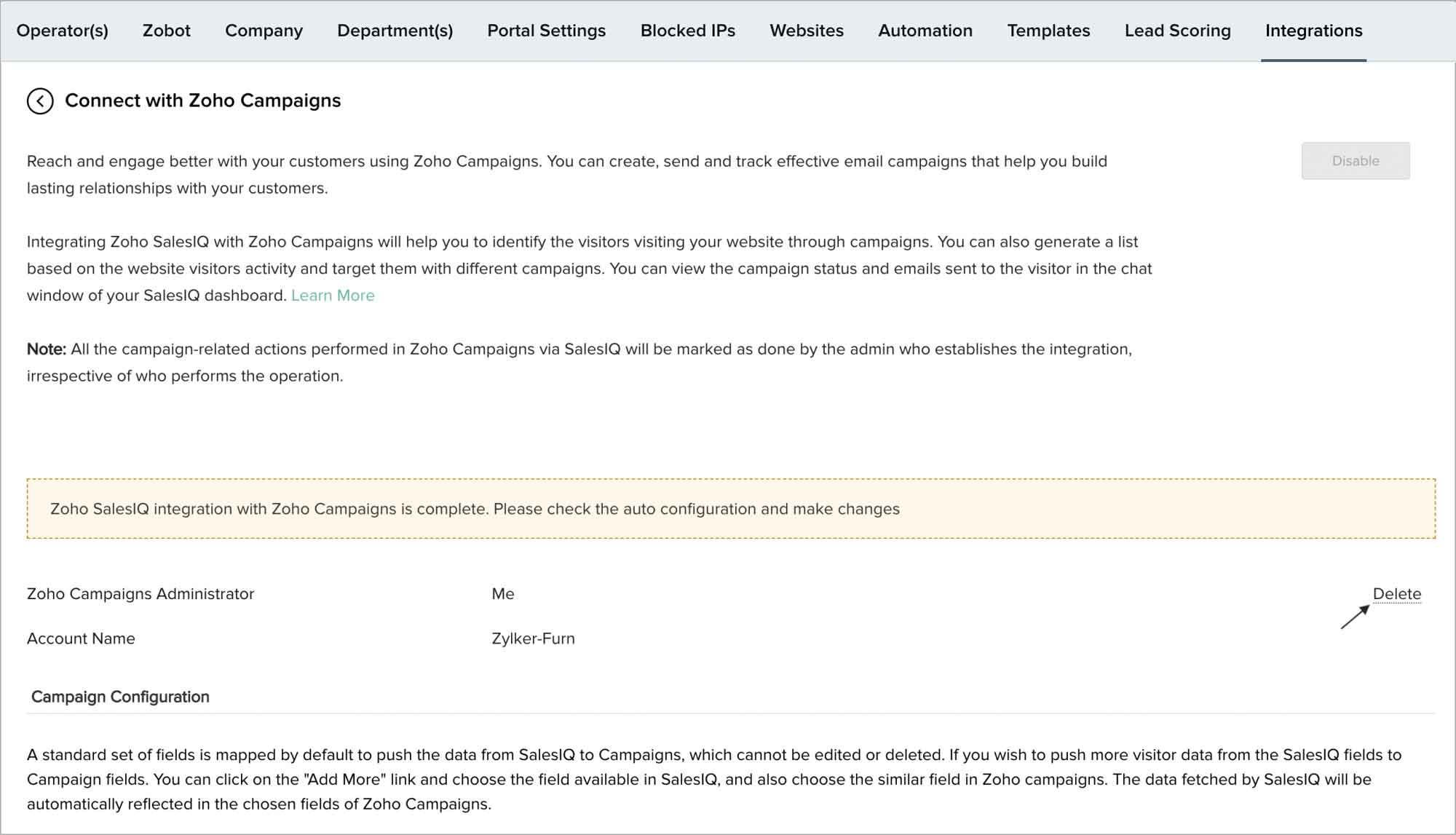The image size is (1456, 835).
Task: Select the Blocked IPs tab
Action: 688,31
